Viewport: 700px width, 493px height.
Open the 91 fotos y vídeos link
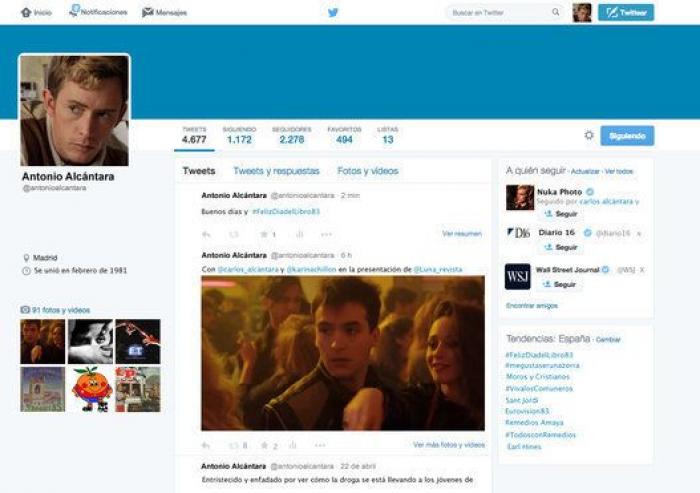click(x=61, y=310)
